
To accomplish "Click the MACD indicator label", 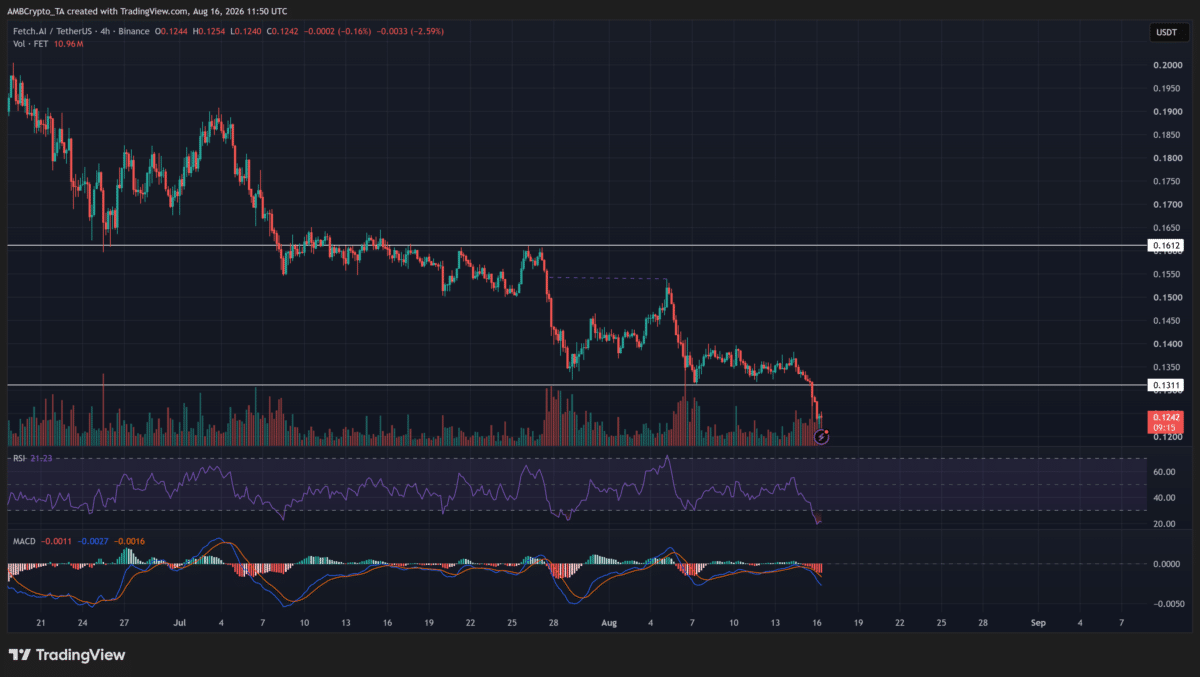I will pyautogui.click(x=23, y=542).
